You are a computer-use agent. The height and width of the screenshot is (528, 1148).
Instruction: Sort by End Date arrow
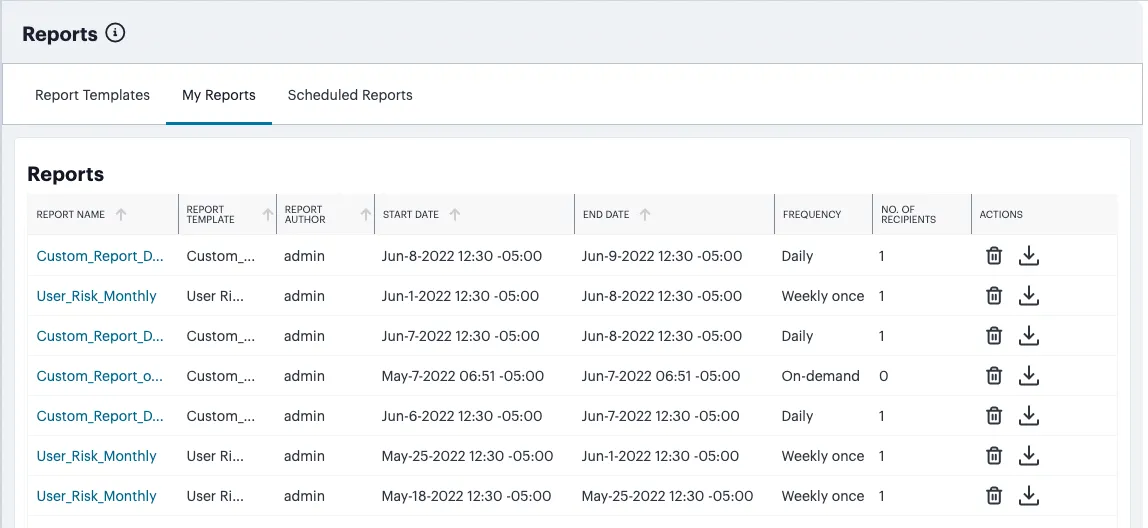645,215
